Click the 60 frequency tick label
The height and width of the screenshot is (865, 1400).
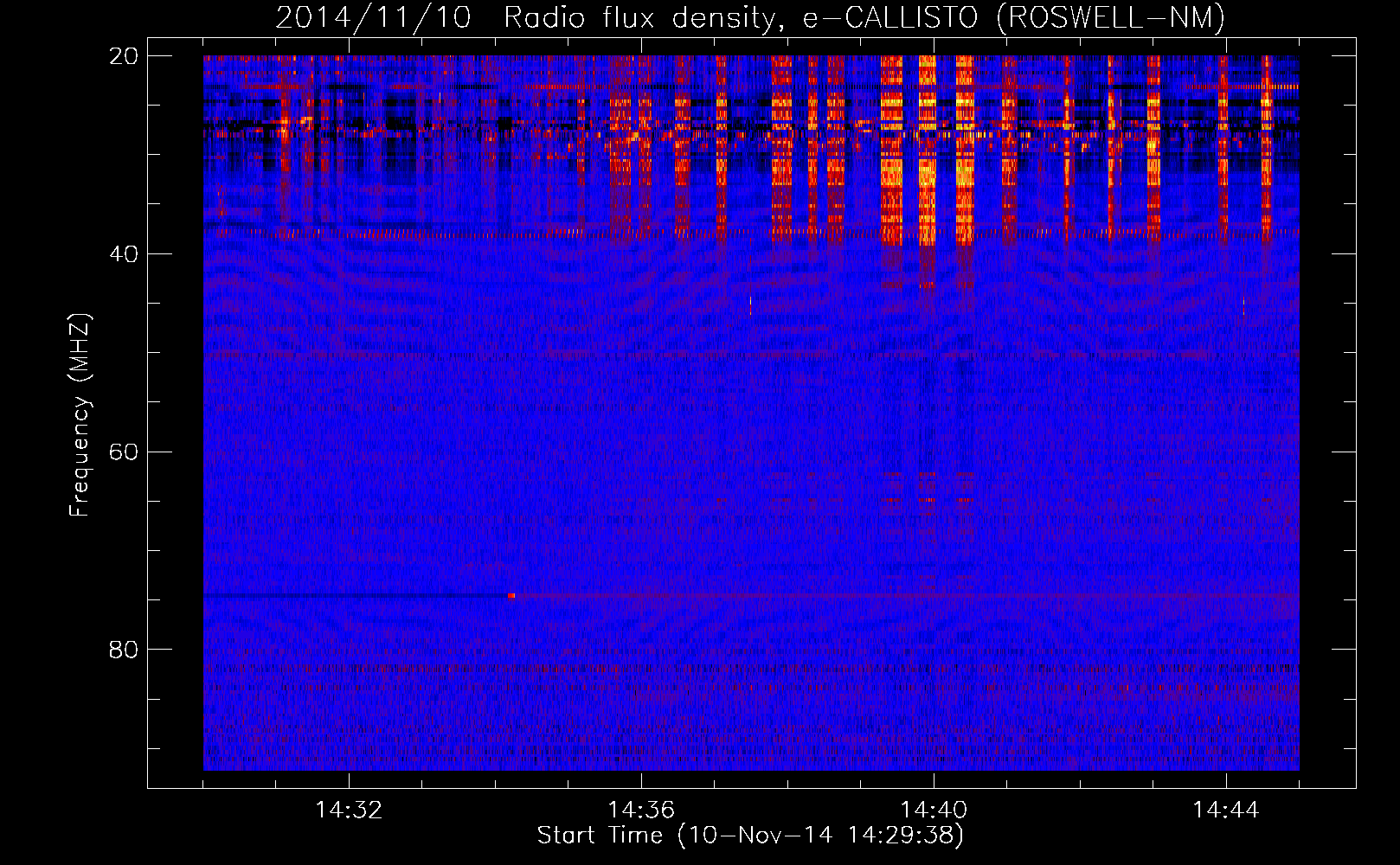123,452
